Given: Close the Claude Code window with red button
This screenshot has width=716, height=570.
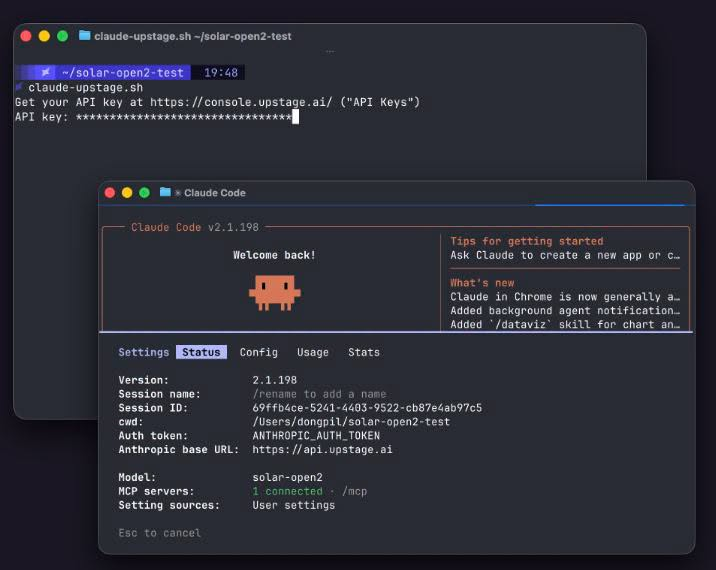Looking at the screenshot, I should pyautogui.click(x=110, y=193).
